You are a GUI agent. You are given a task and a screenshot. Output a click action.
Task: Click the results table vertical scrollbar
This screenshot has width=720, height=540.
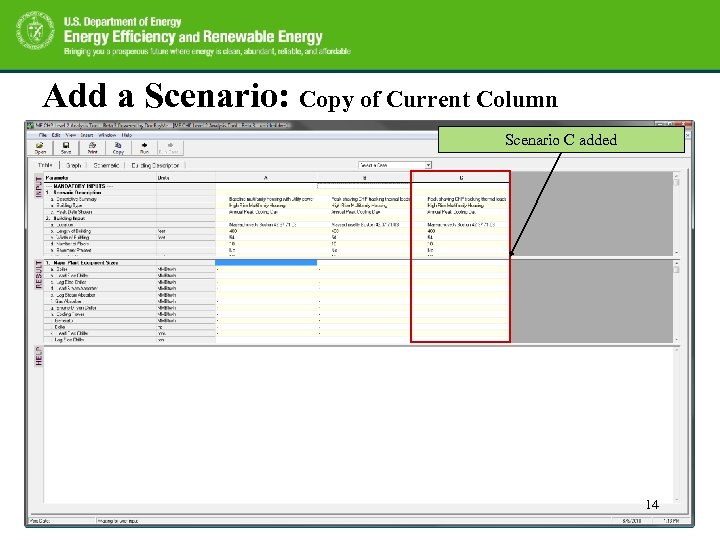(x=676, y=301)
